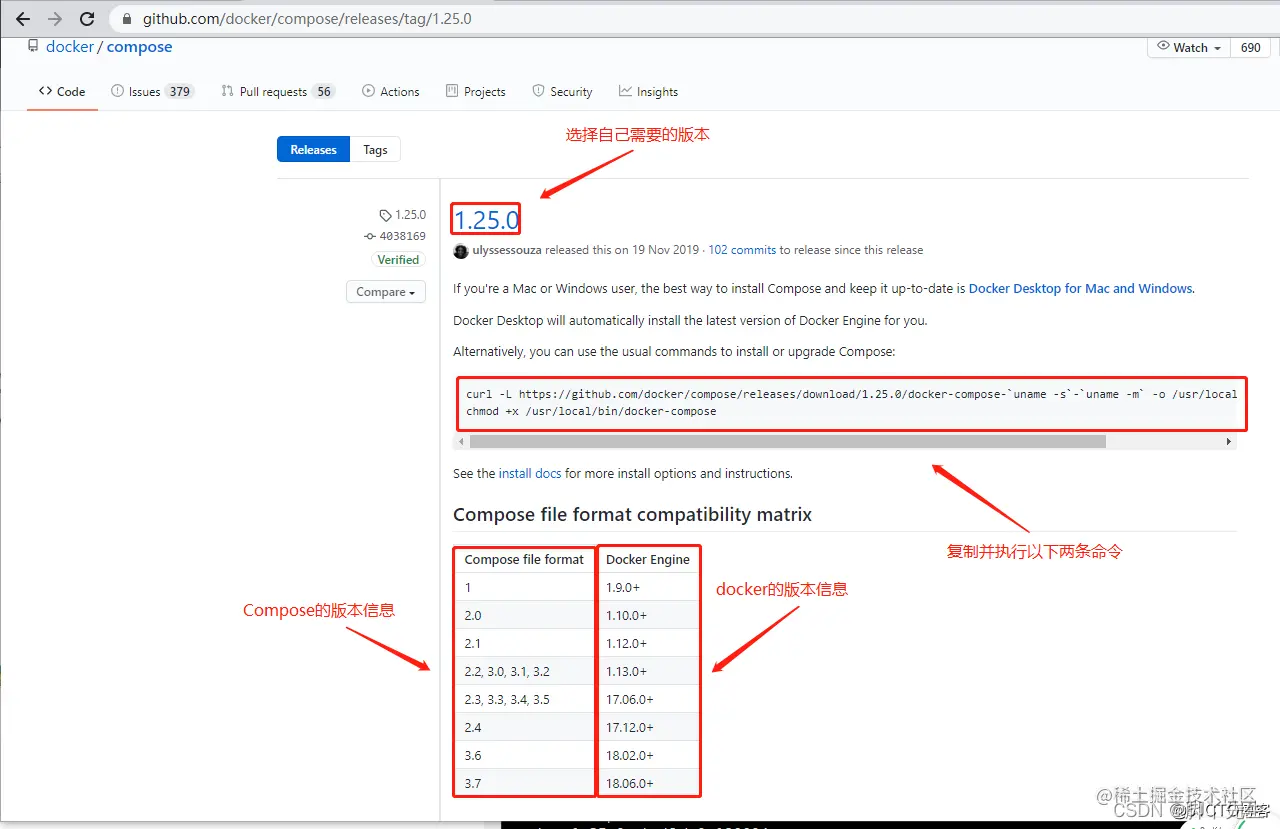Image resolution: width=1280 pixels, height=829 pixels.
Task: Open the install docs link
Action: pos(530,473)
